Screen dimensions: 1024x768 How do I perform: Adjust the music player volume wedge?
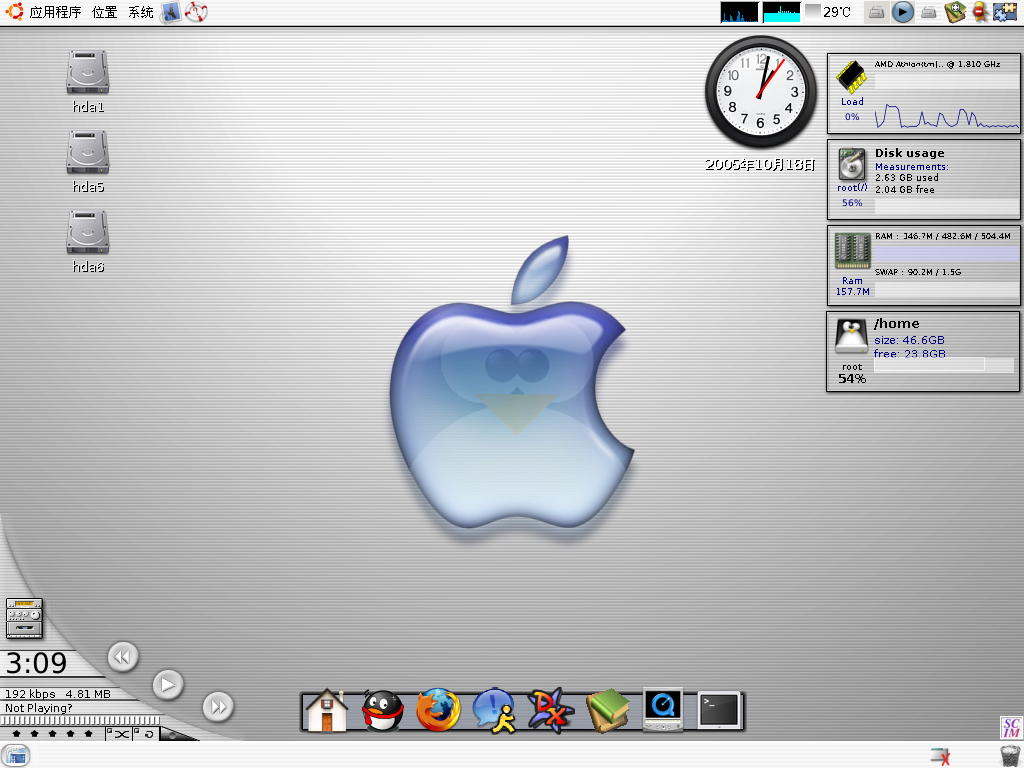180,735
